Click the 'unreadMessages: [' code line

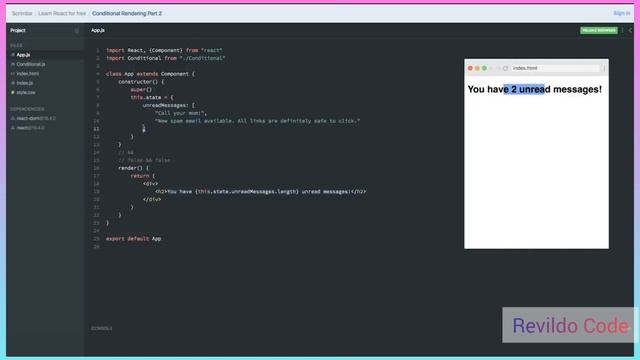pos(169,105)
